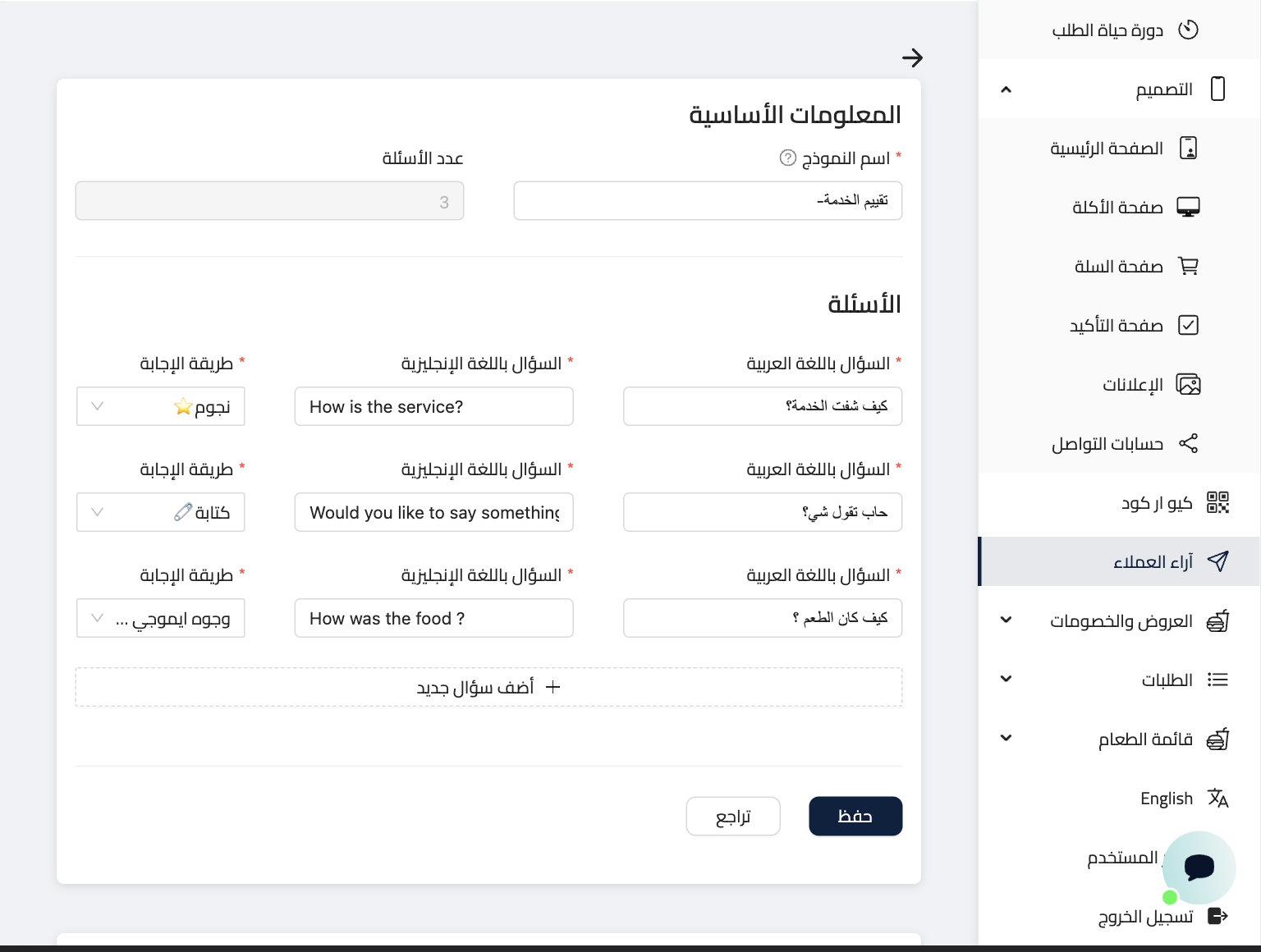Image resolution: width=1261 pixels, height=952 pixels.
Task: Go to الصفحة الرئيسية in sidebar
Action: pyautogui.click(x=1106, y=148)
